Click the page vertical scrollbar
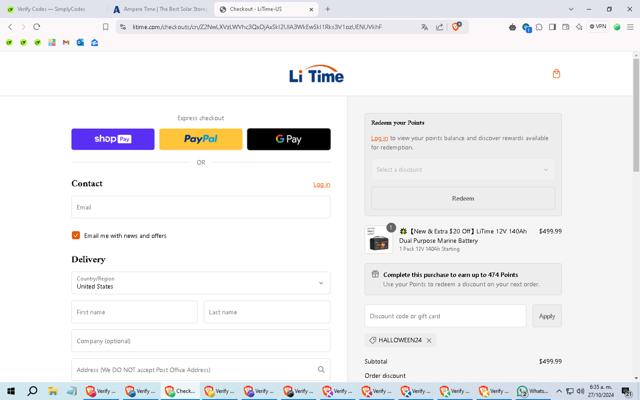This screenshot has height=400, width=640. coord(636,115)
